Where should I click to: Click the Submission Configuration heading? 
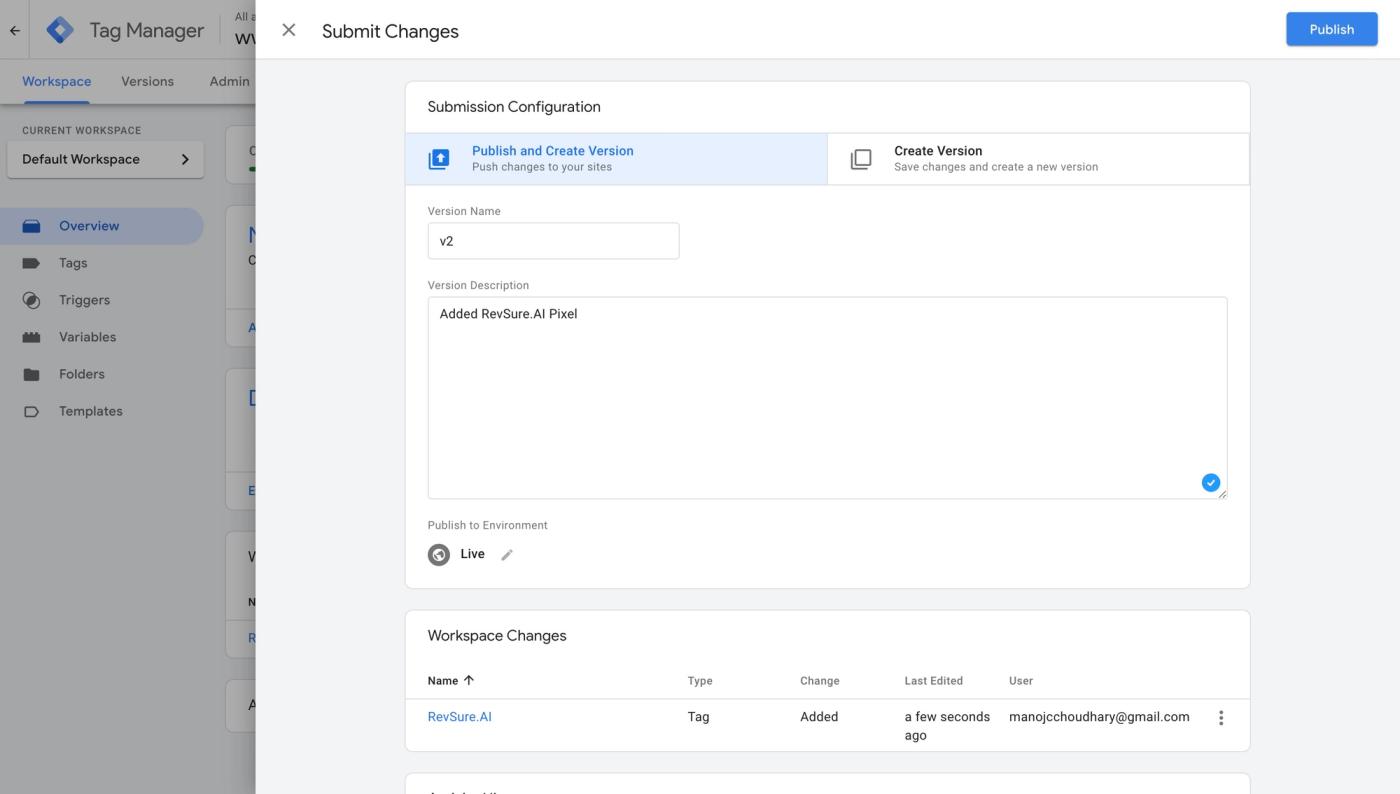[x=514, y=107]
